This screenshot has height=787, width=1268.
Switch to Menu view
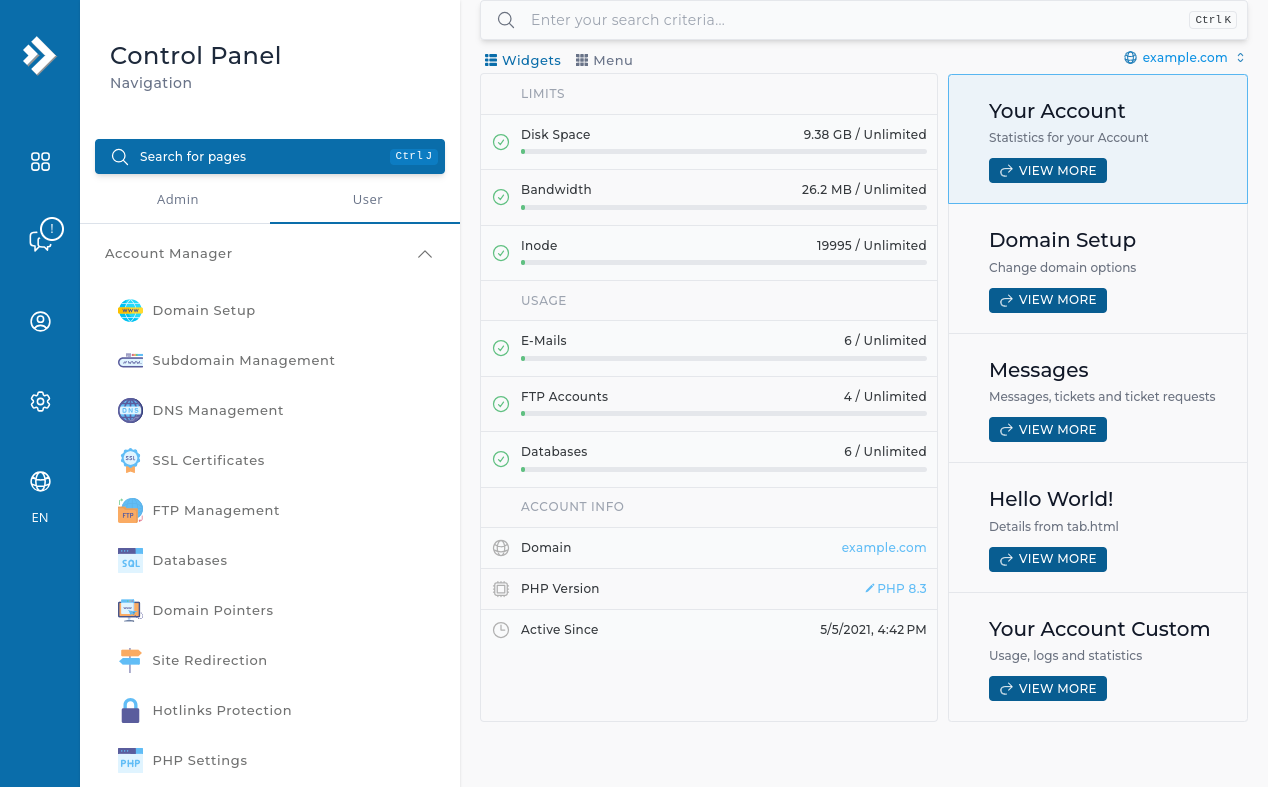(604, 61)
